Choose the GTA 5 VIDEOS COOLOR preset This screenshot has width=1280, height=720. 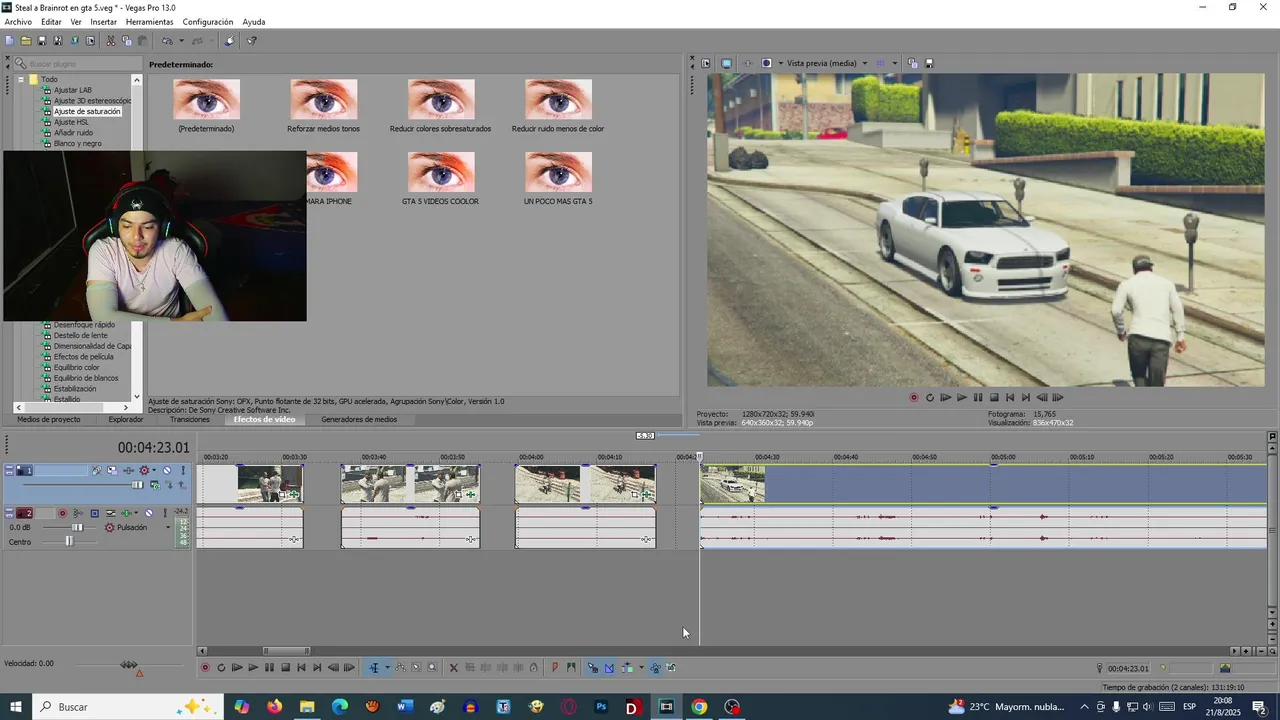440,179
